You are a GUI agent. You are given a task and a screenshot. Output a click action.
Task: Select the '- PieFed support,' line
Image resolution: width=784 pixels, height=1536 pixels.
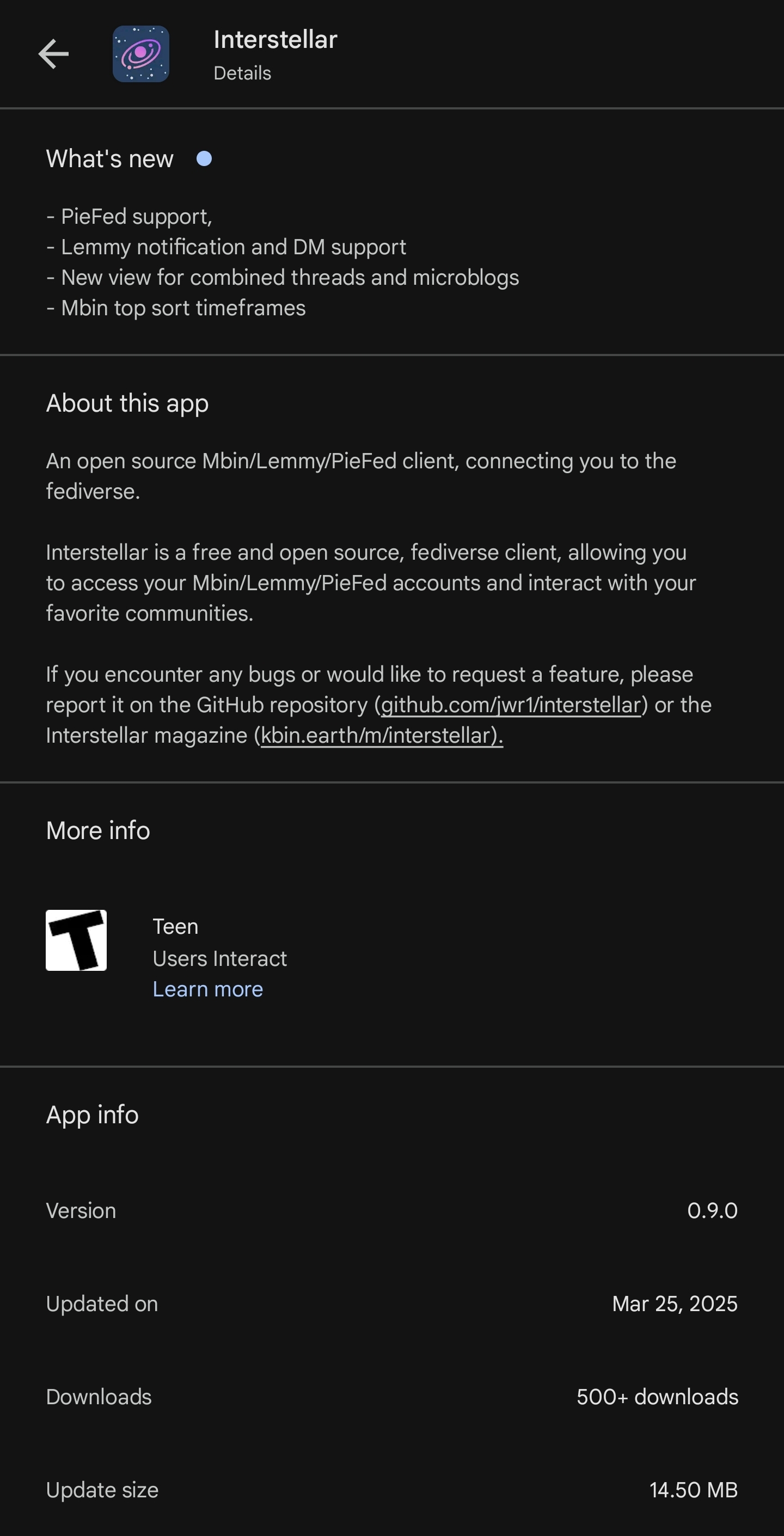click(130, 217)
